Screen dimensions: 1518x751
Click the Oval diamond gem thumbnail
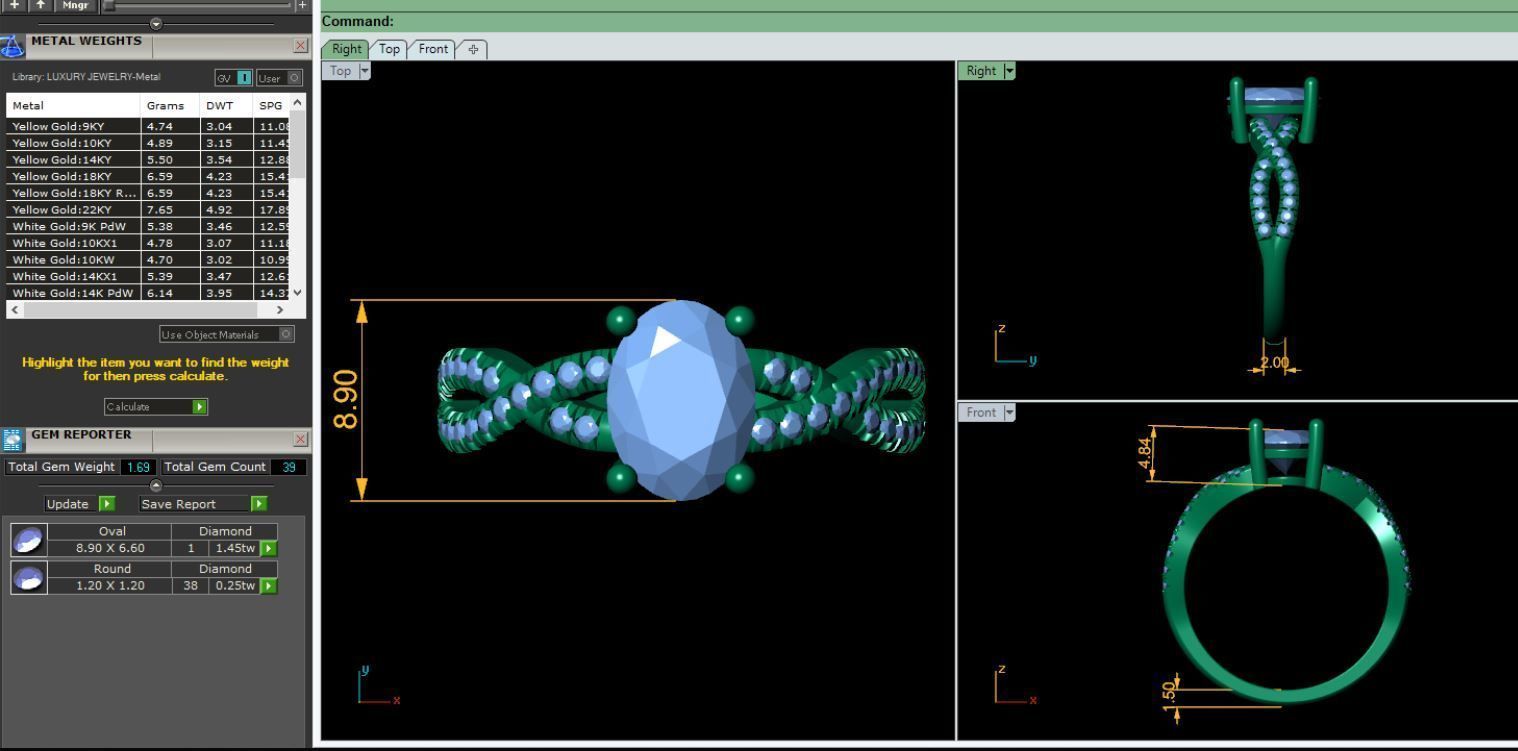[x=28, y=539]
